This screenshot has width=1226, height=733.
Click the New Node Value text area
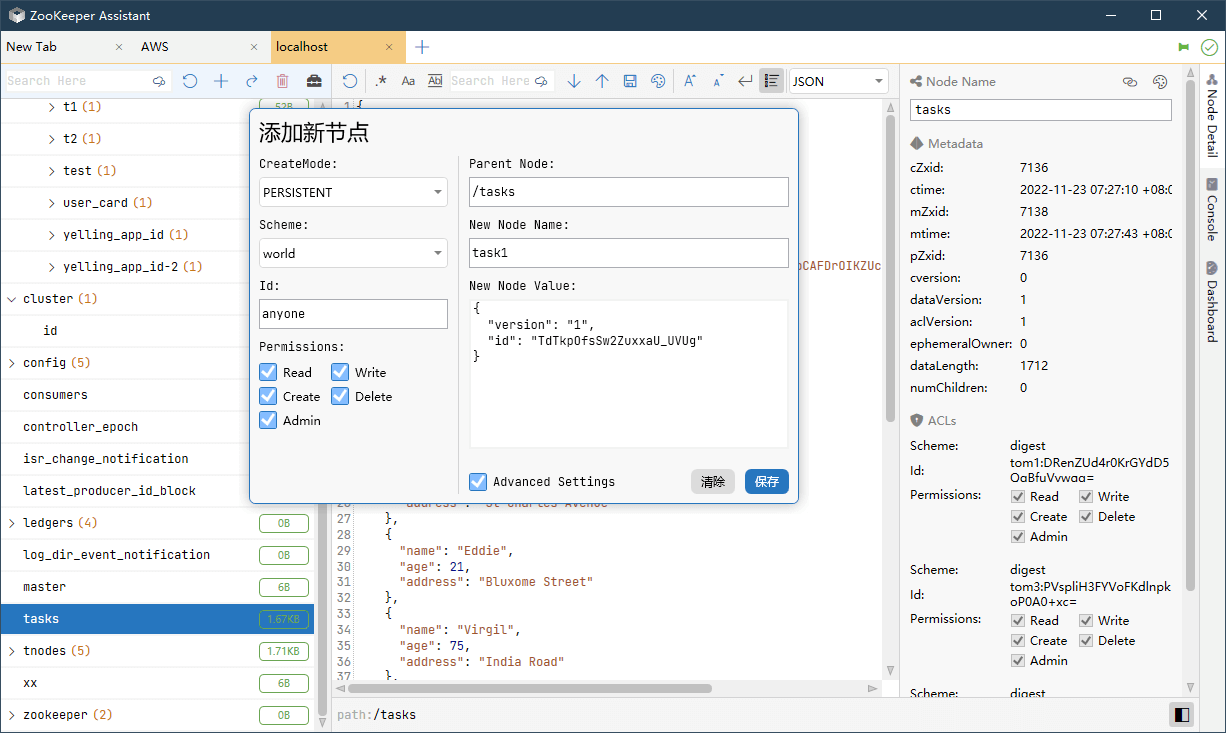coord(629,374)
